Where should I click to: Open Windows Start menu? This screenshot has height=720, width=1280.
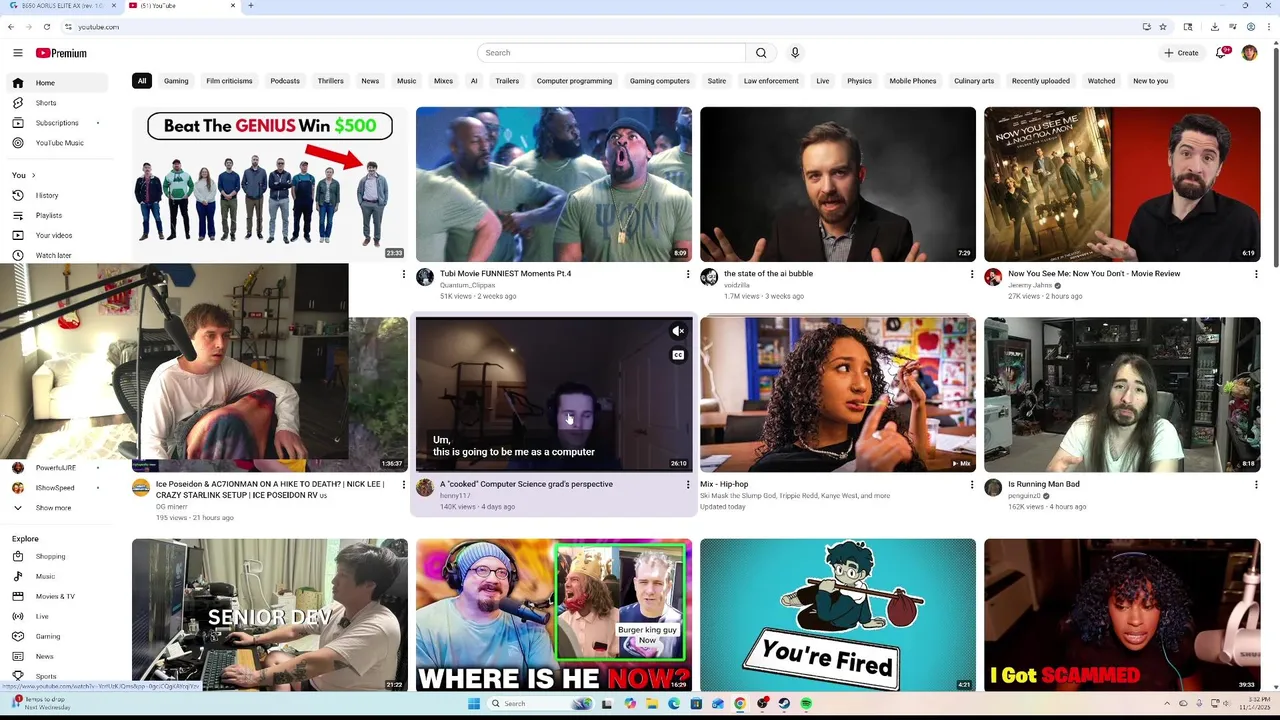point(473,703)
